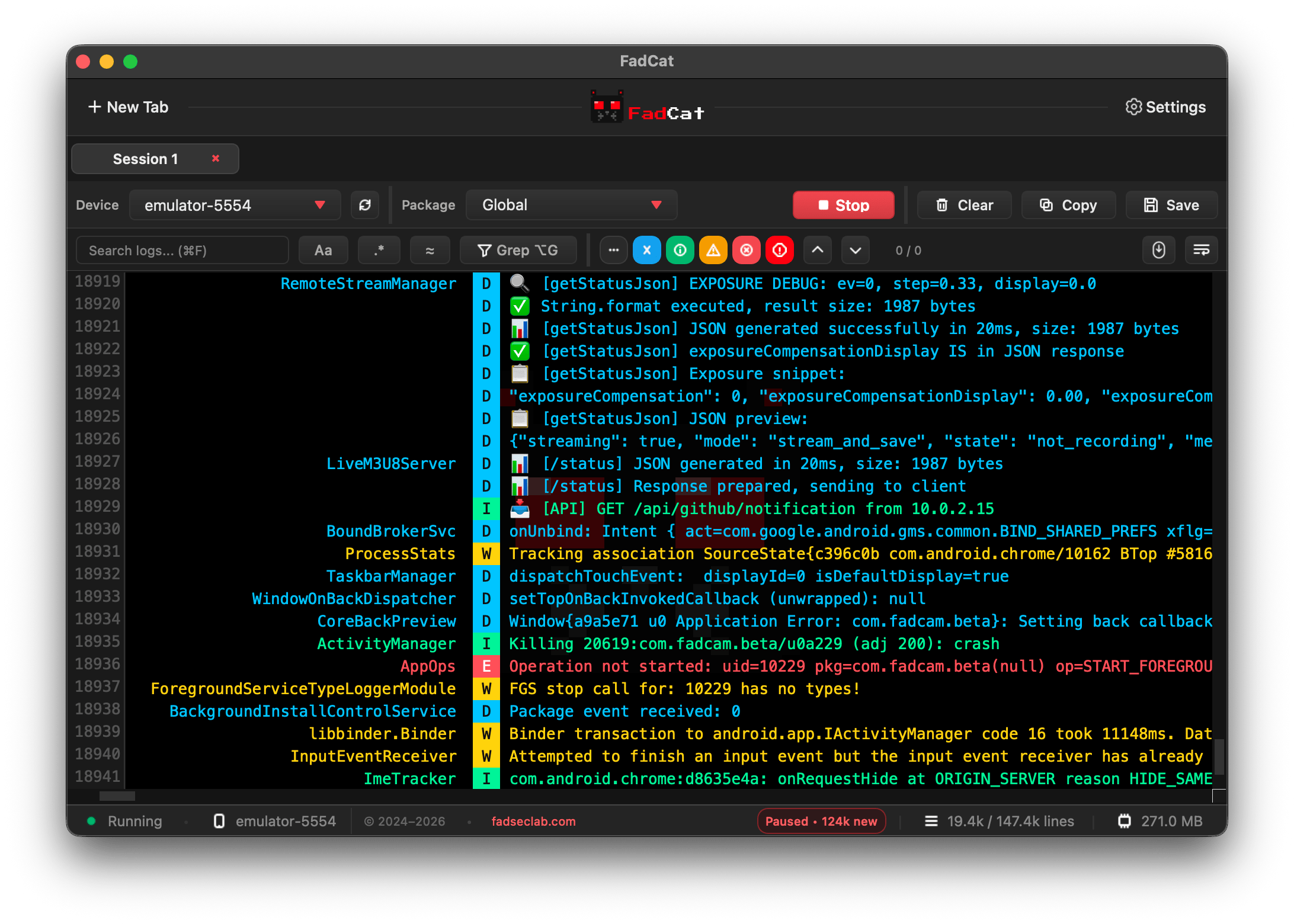
Task: Click the device icon in the status bar
Action: tap(219, 822)
